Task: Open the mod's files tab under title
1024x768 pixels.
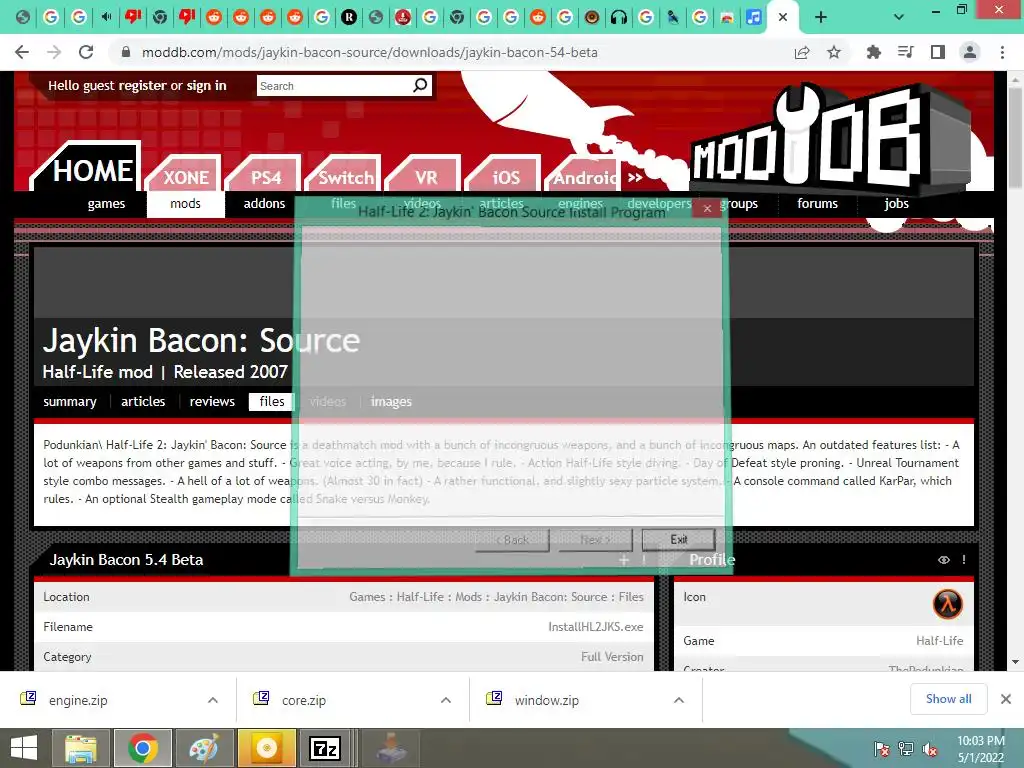Action: coord(272,402)
